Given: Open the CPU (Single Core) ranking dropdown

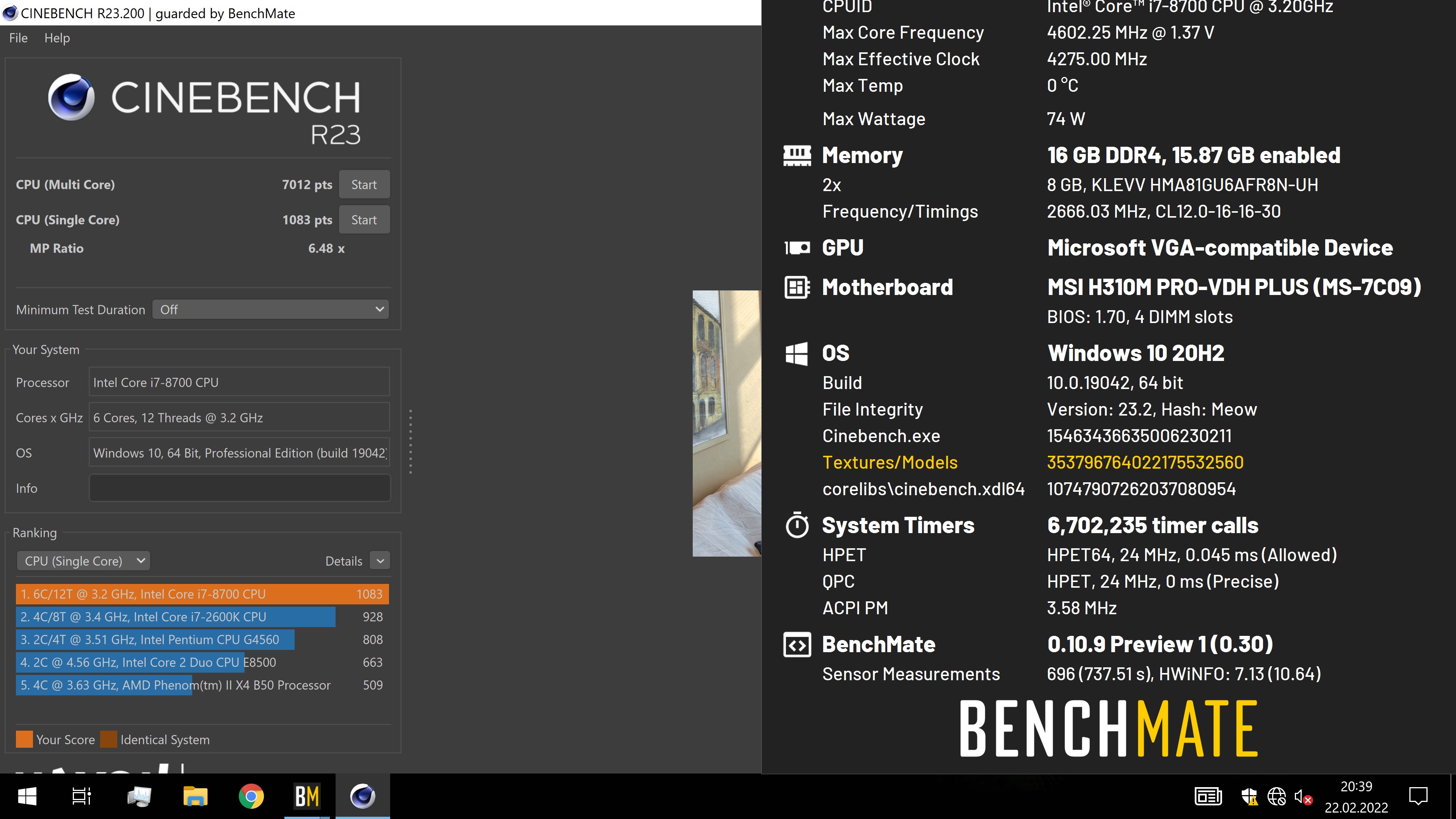Looking at the screenshot, I should (84, 561).
